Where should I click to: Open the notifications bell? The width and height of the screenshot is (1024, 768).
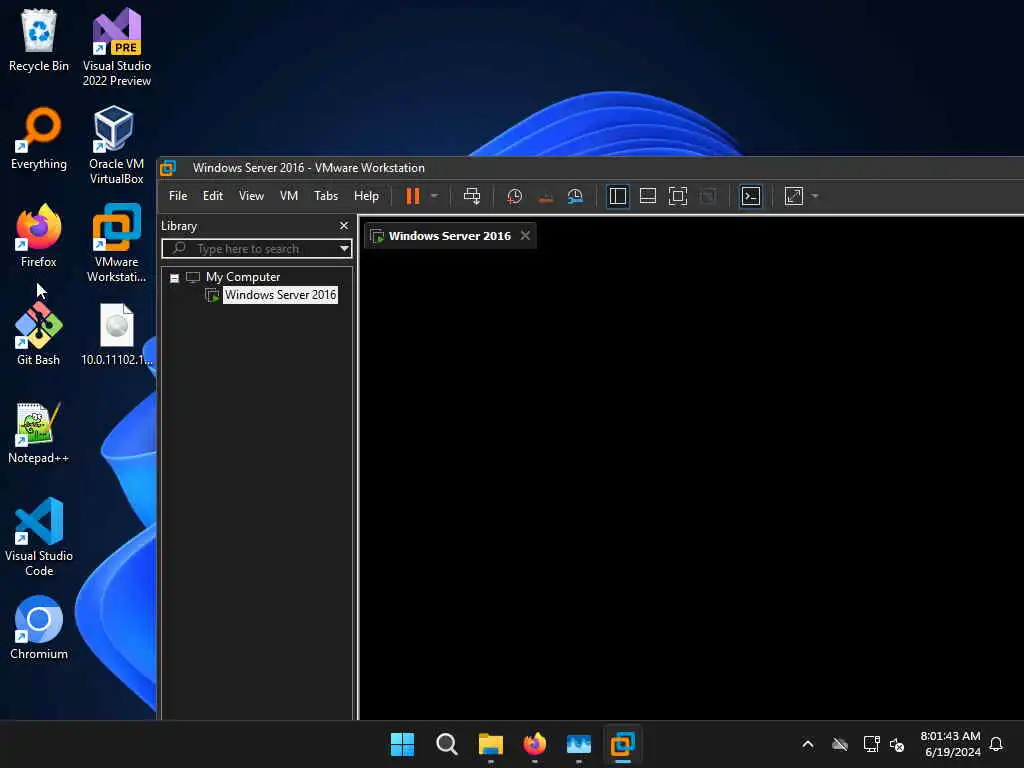pos(996,744)
